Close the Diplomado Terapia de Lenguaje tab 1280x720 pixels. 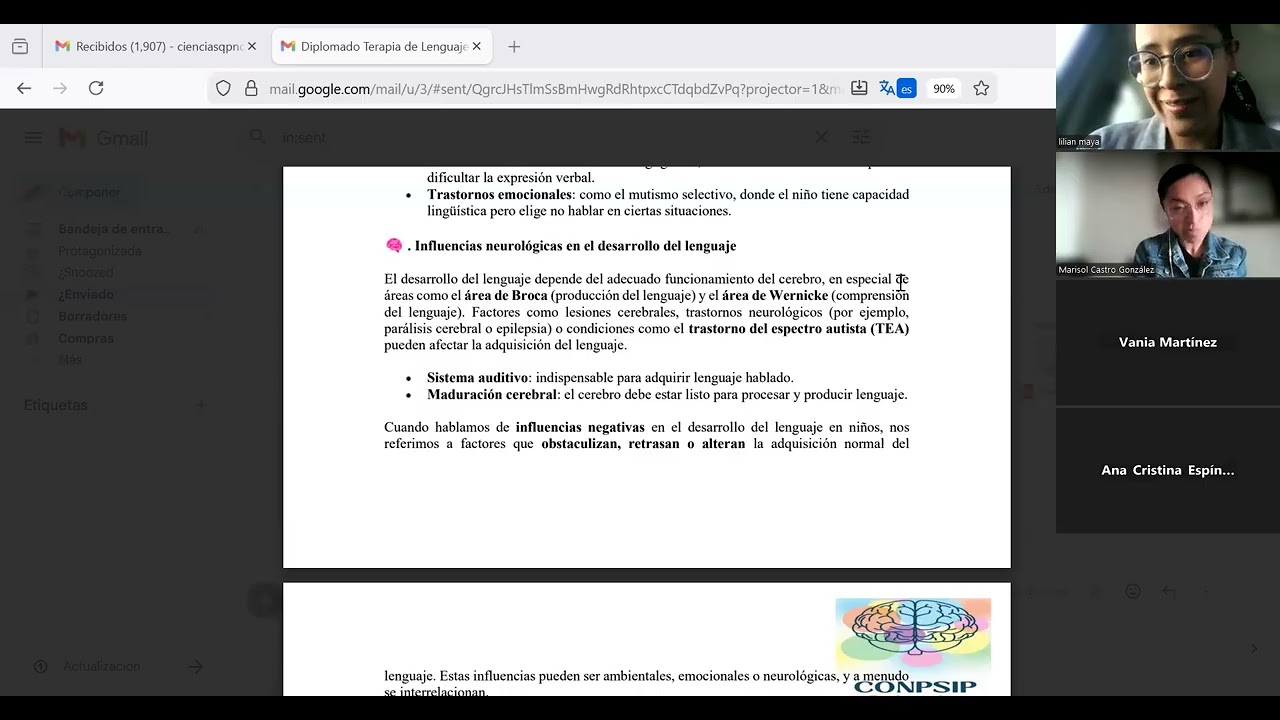(x=477, y=46)
